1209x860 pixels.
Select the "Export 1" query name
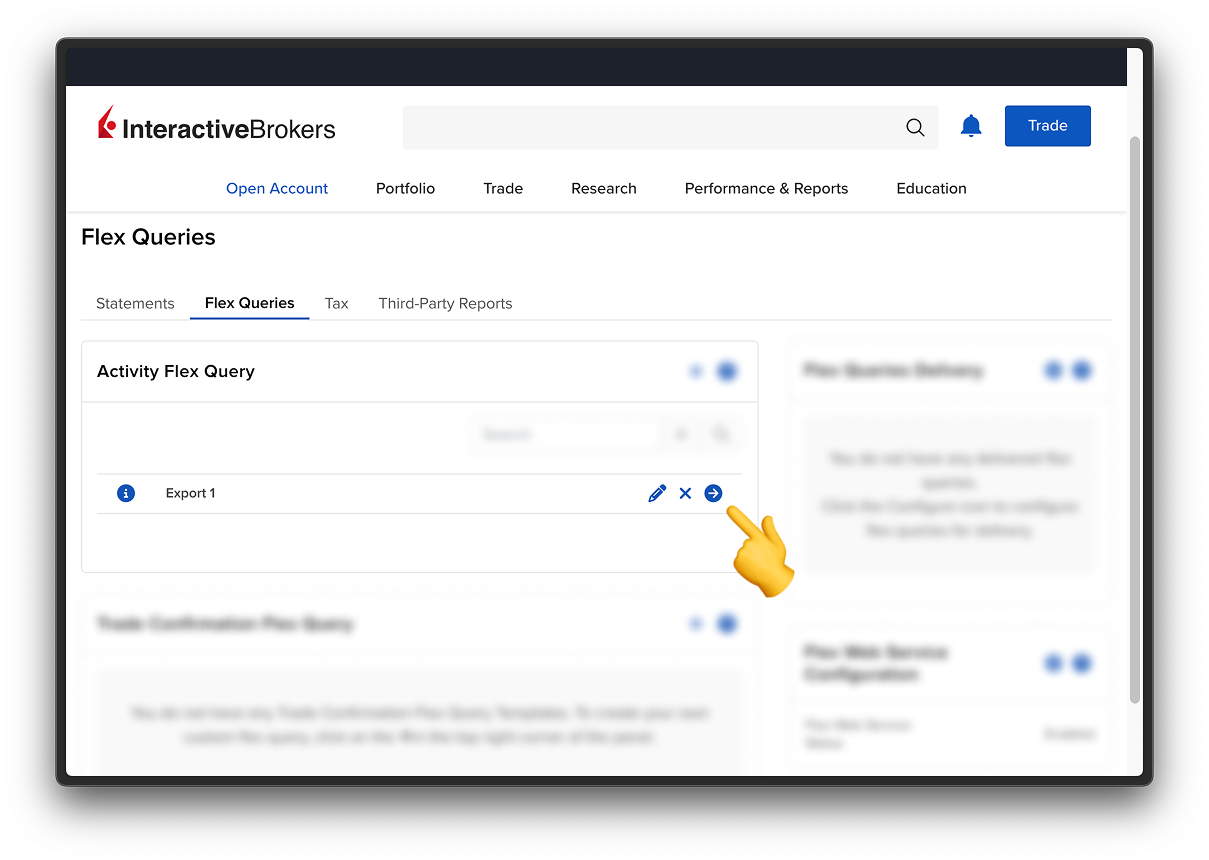[x=190, y=493]
